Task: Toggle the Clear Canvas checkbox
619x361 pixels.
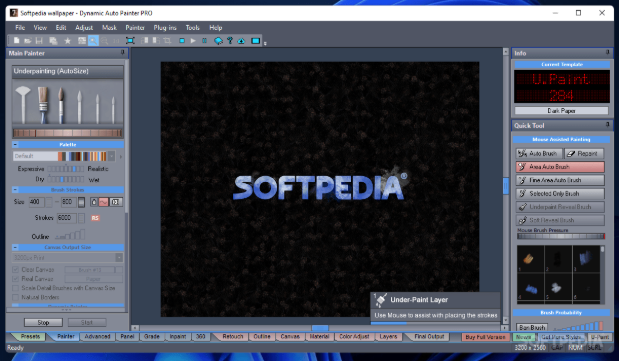Action: coord(15,269)
